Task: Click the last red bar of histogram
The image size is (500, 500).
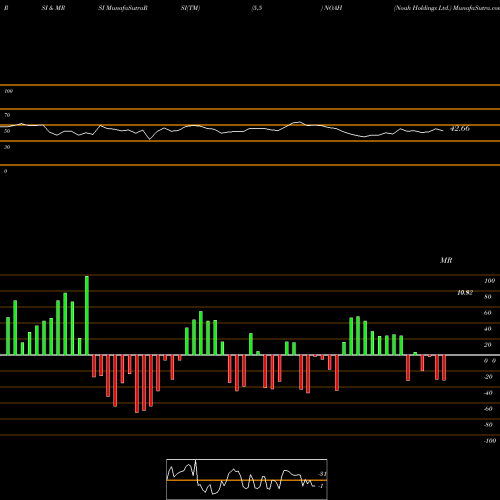Action: tap(444, 368)
